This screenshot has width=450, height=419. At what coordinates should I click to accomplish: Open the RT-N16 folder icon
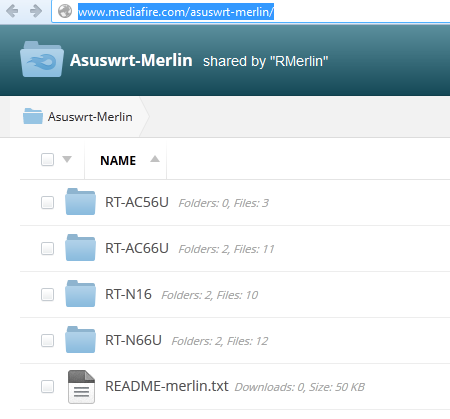point(80,294)
